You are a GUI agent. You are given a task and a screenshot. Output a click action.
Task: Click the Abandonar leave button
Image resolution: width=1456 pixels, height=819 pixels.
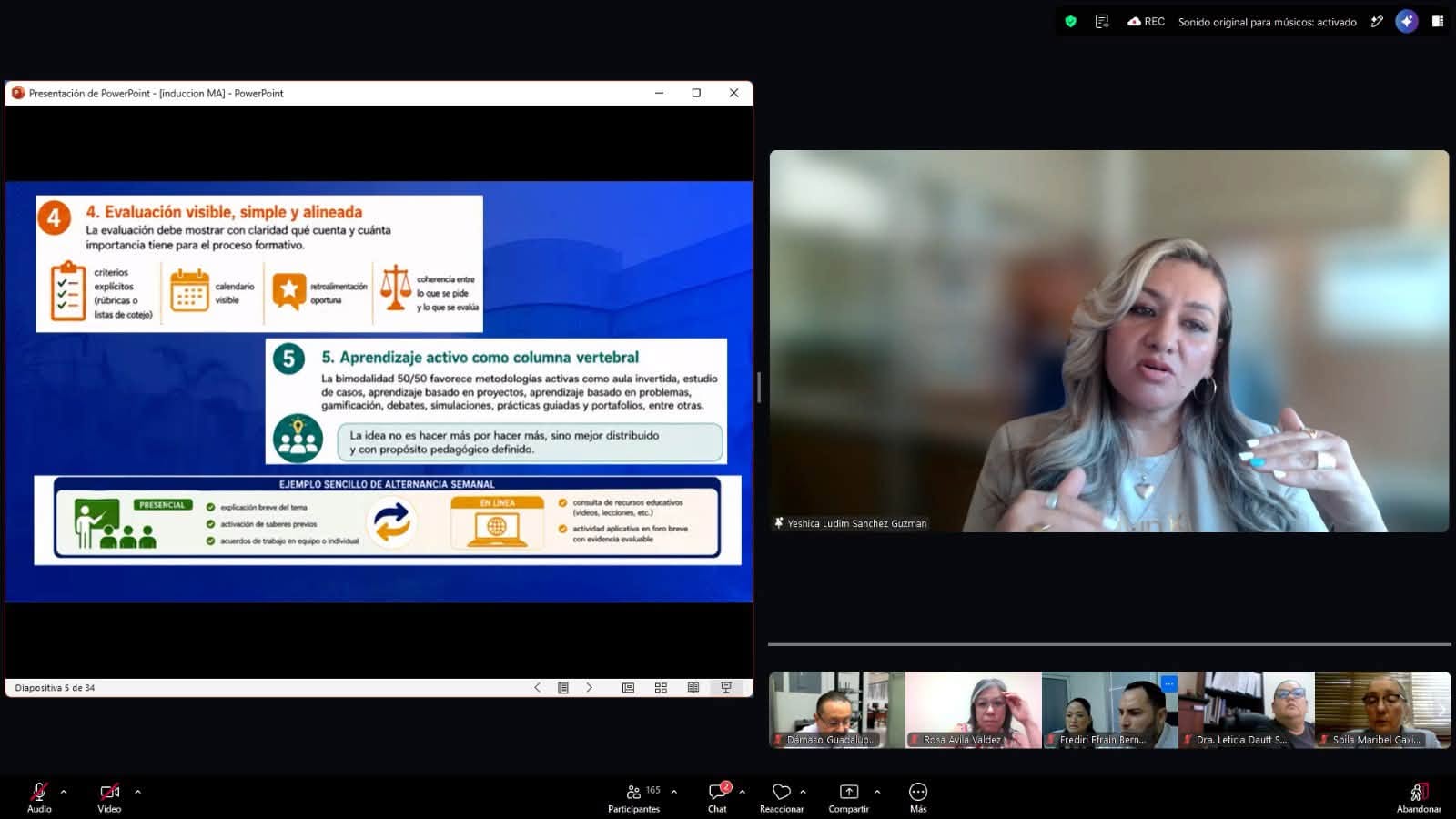point(1419,797)
